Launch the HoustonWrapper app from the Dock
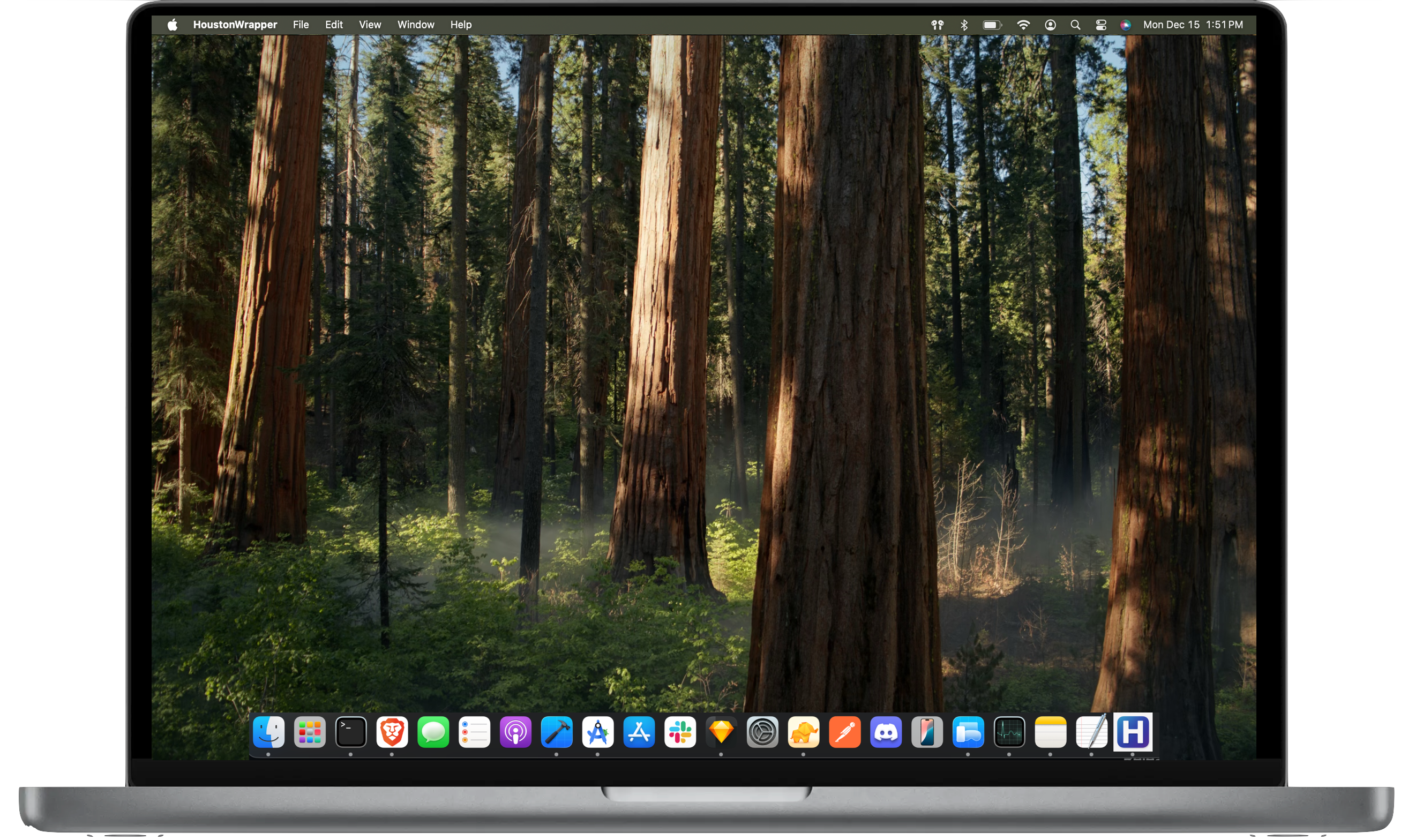Image resolution: width=1408 pixels, height=840 pixels. (1133, 732)
